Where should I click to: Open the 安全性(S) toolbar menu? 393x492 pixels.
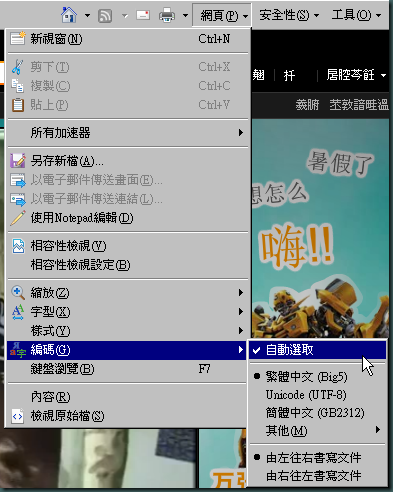(289, 15)
